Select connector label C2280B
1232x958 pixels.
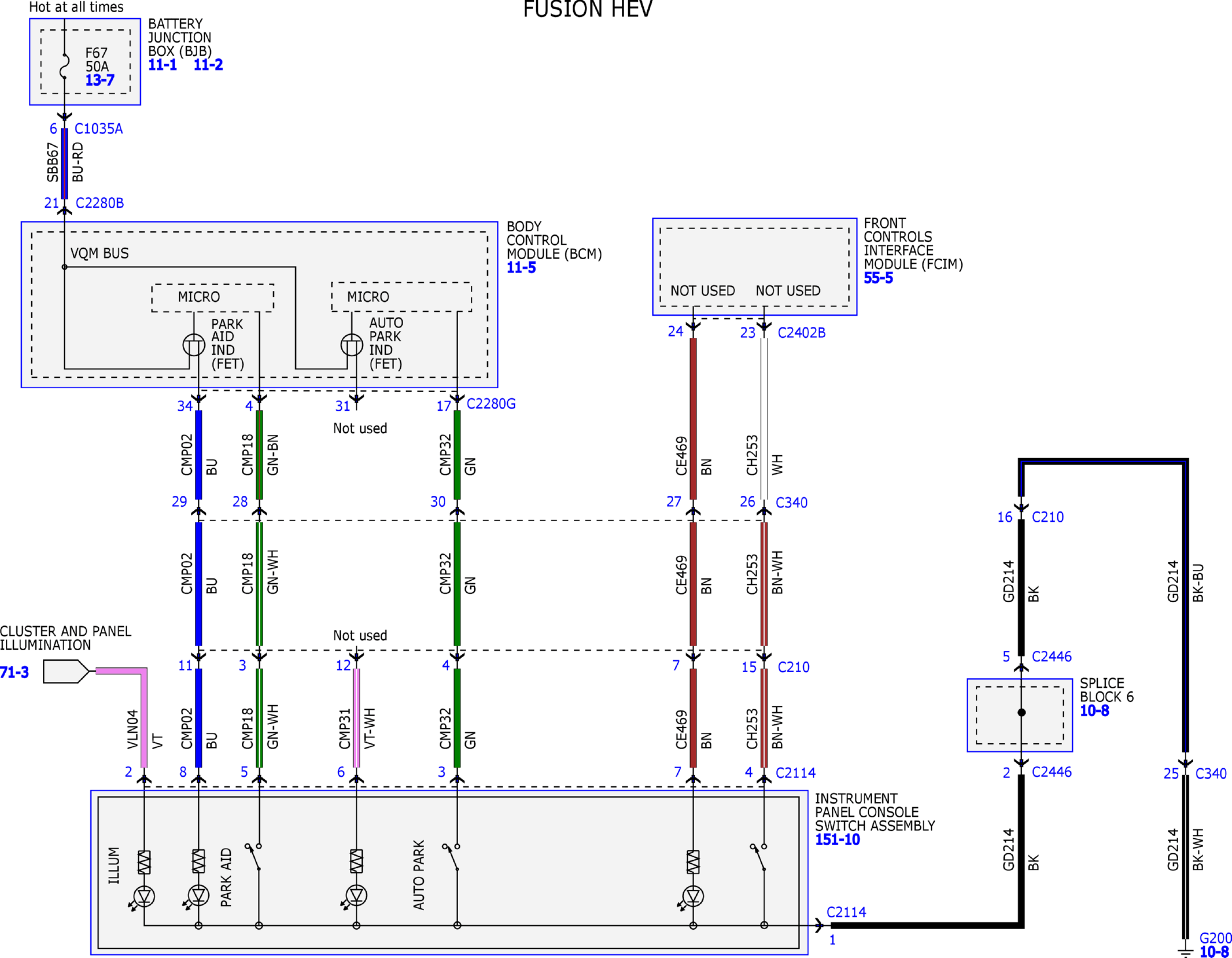pyautogui.click(x=99, y=203)
